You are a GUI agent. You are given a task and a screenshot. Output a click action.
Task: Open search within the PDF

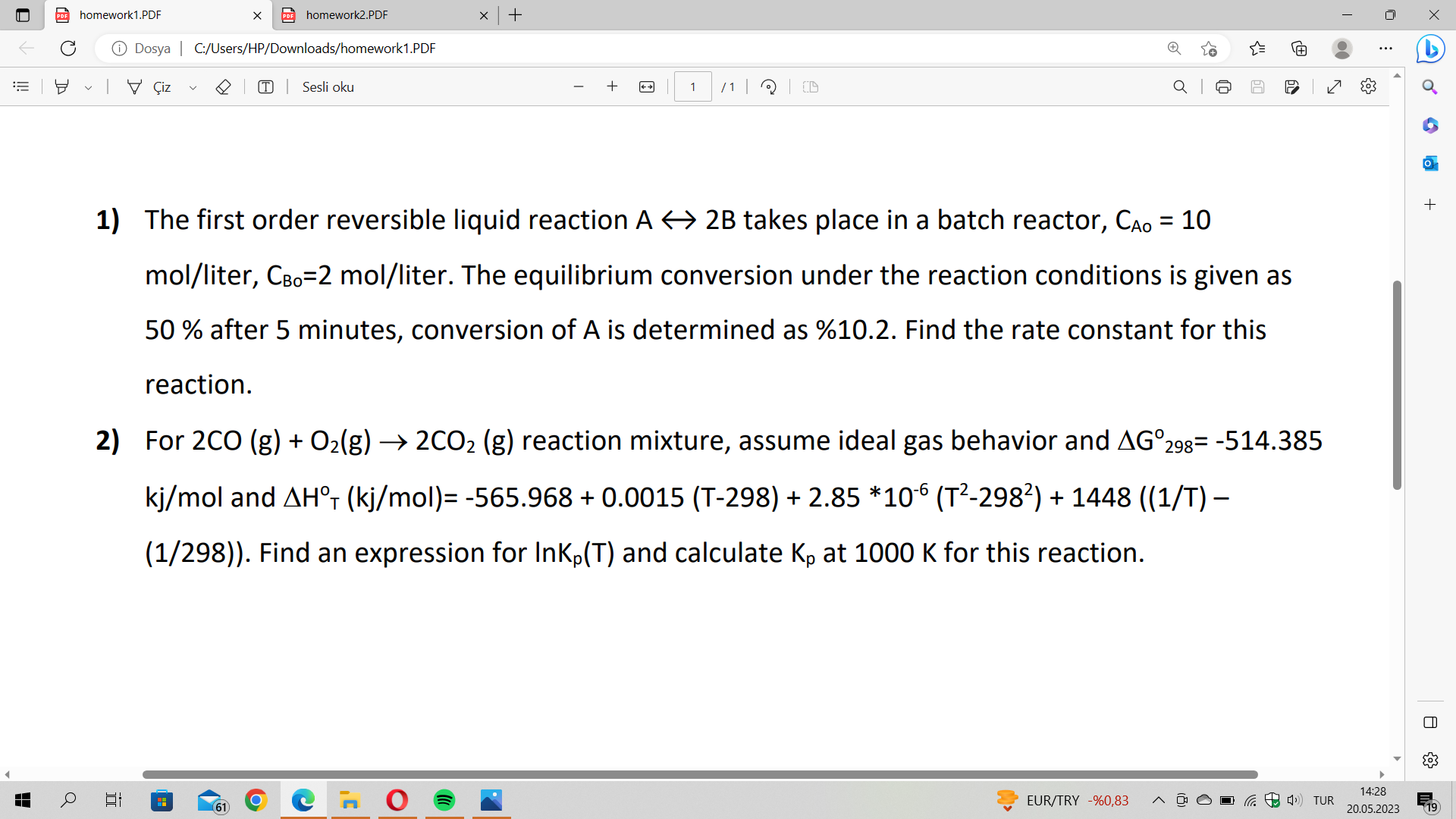[x=1180, y=86]
